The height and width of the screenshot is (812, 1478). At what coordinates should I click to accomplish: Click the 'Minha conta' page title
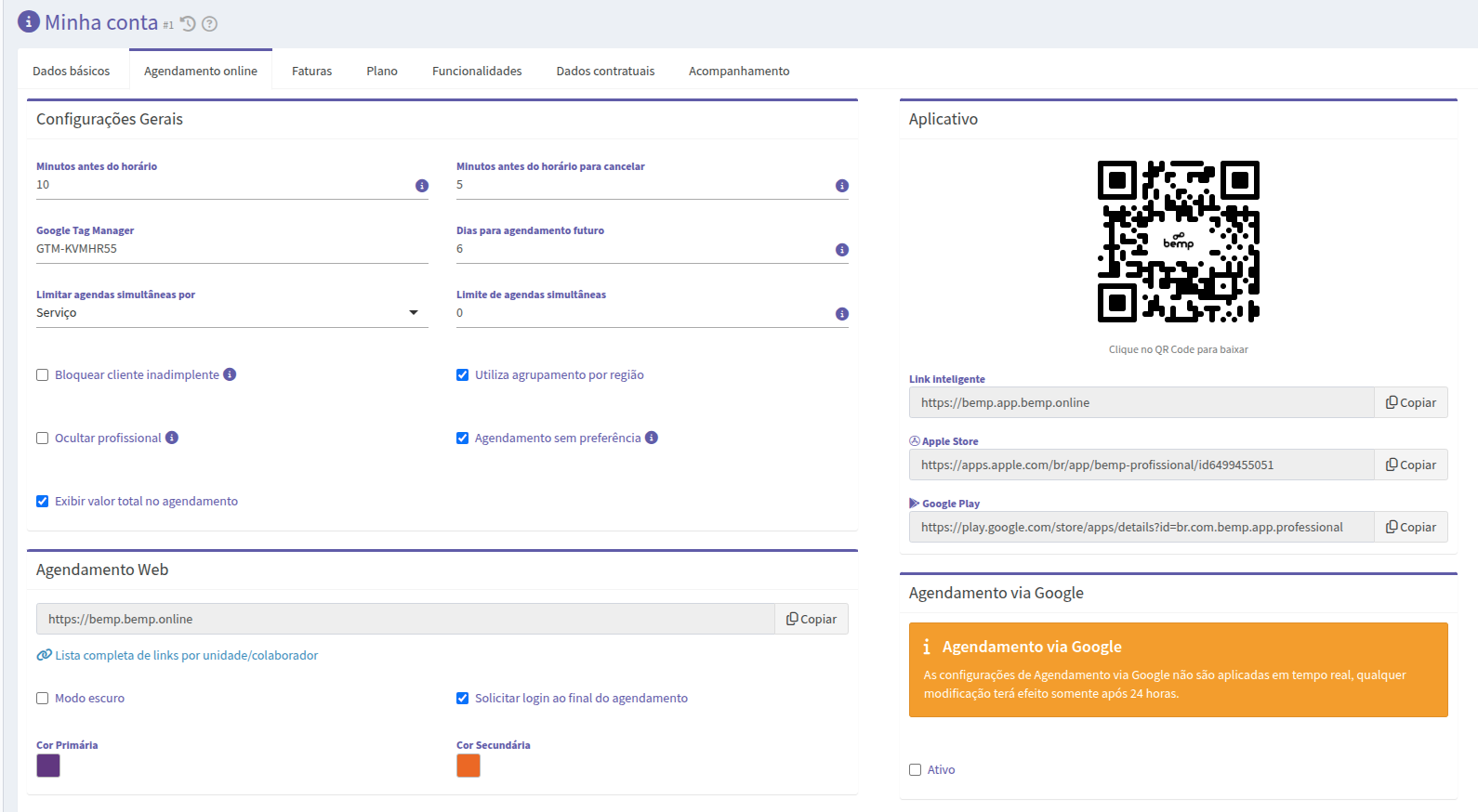coord(101,22)
